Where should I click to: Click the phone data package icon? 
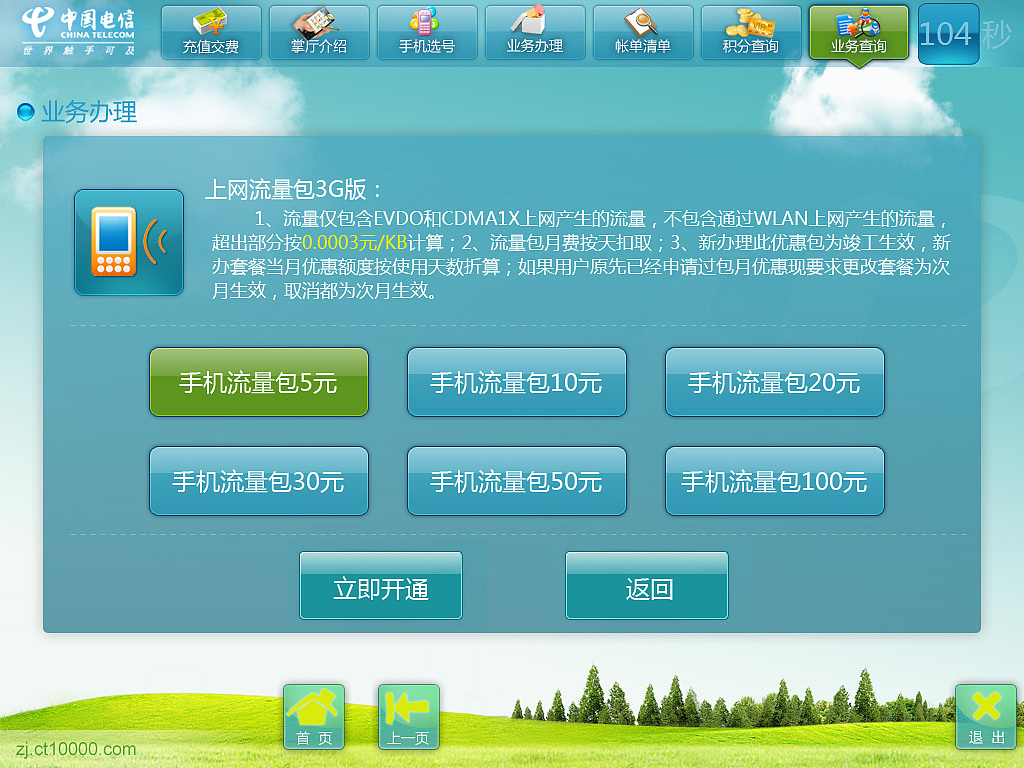coord(129,242)
